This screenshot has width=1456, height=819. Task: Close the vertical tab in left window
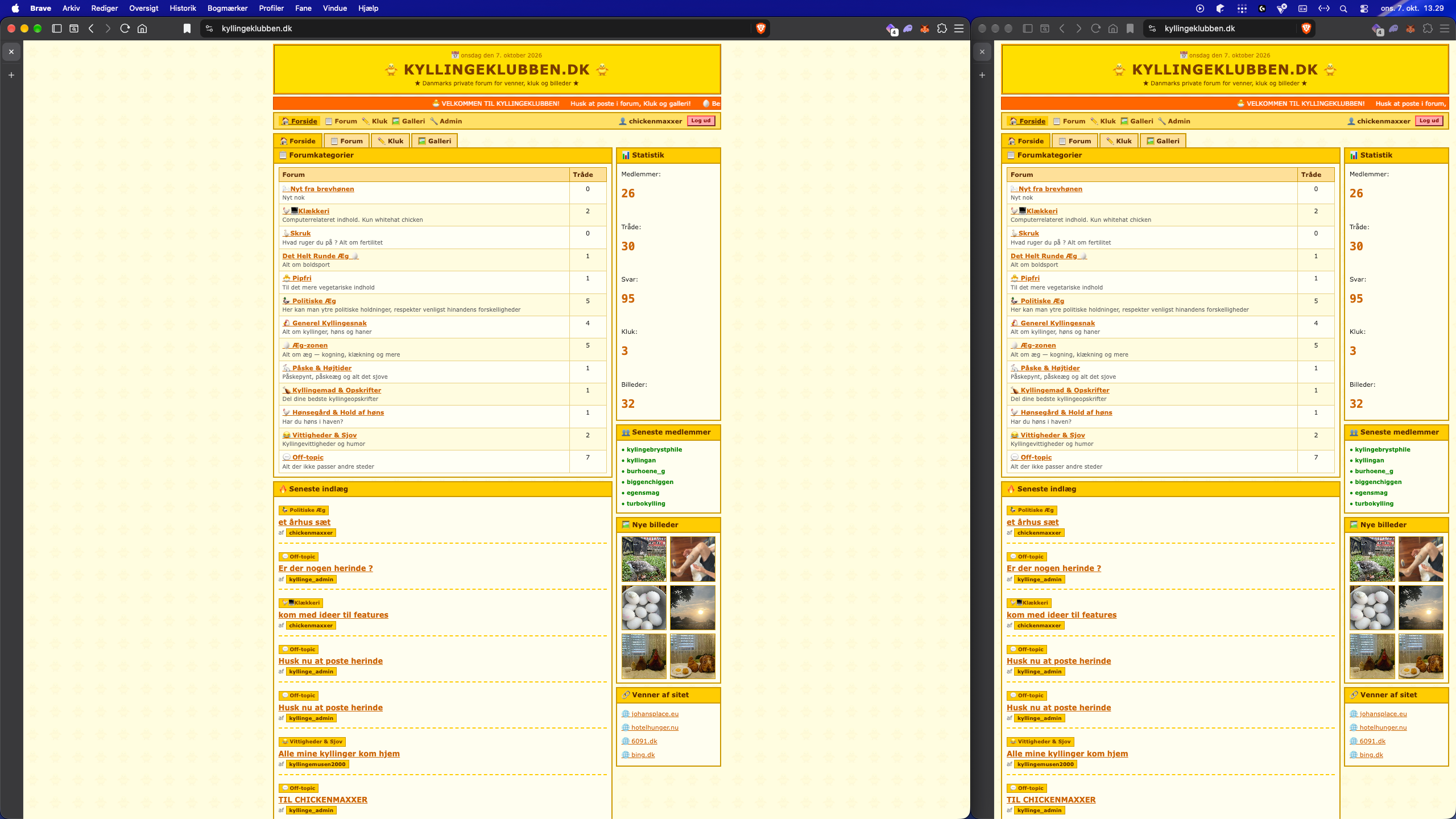click(x=11, y=52)
